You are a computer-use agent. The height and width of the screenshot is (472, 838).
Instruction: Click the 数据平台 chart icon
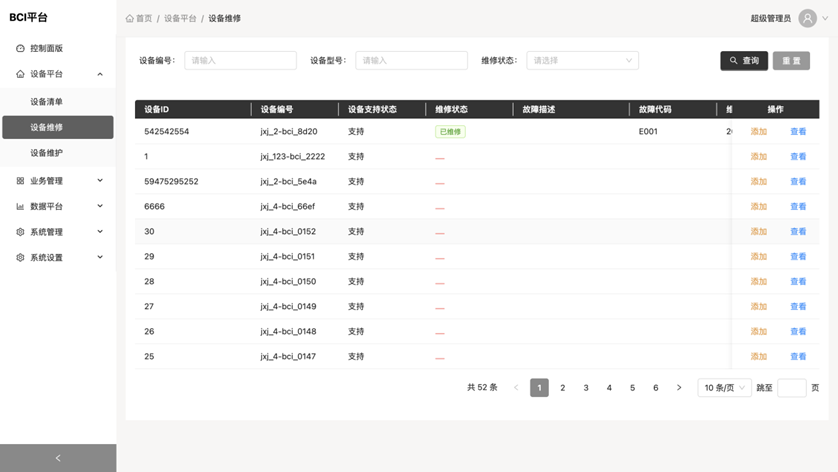(20, 207)
